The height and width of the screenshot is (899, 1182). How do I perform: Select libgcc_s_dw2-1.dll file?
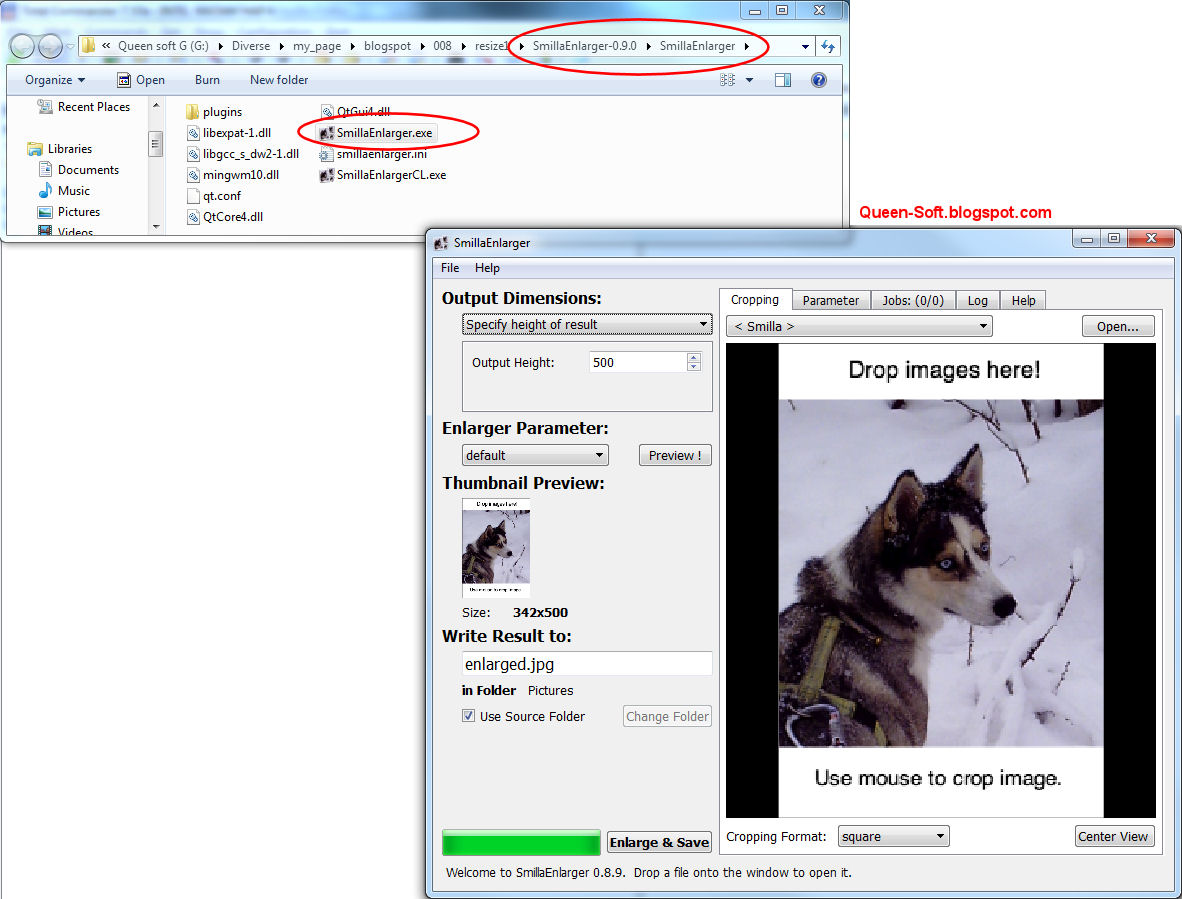[243, 154]
